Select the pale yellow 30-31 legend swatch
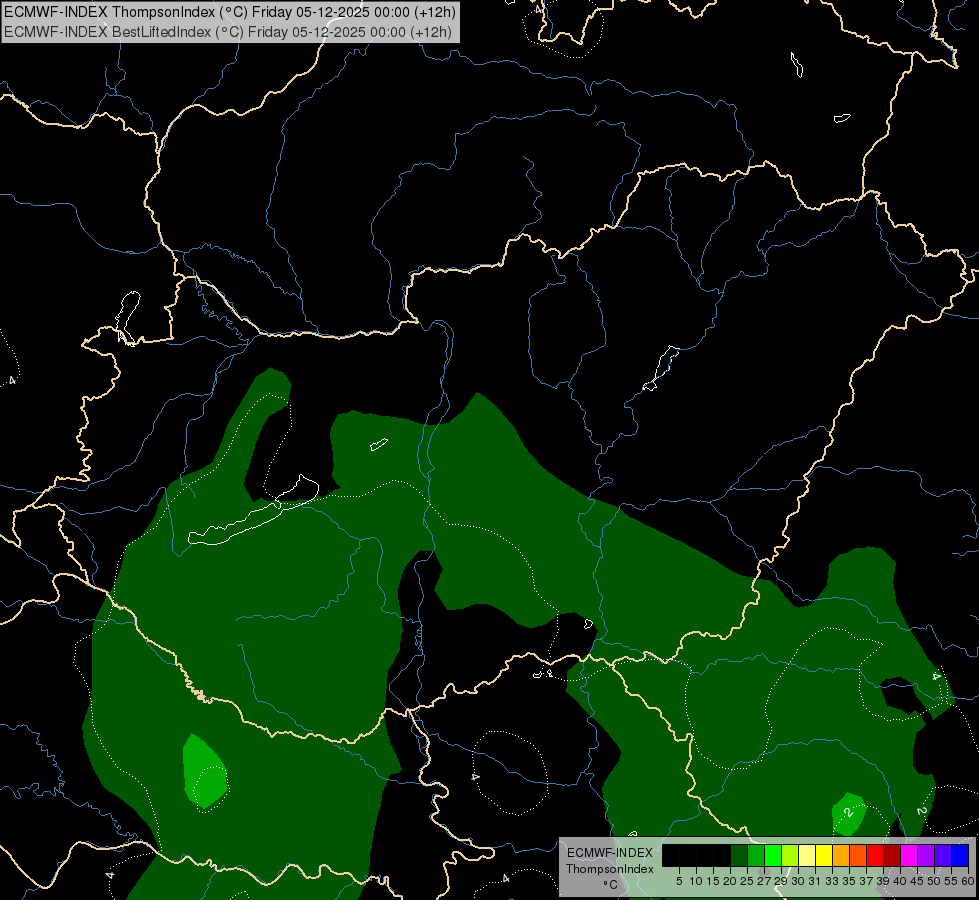The height and width of the screenshot is (900, 979). [807, 855]
